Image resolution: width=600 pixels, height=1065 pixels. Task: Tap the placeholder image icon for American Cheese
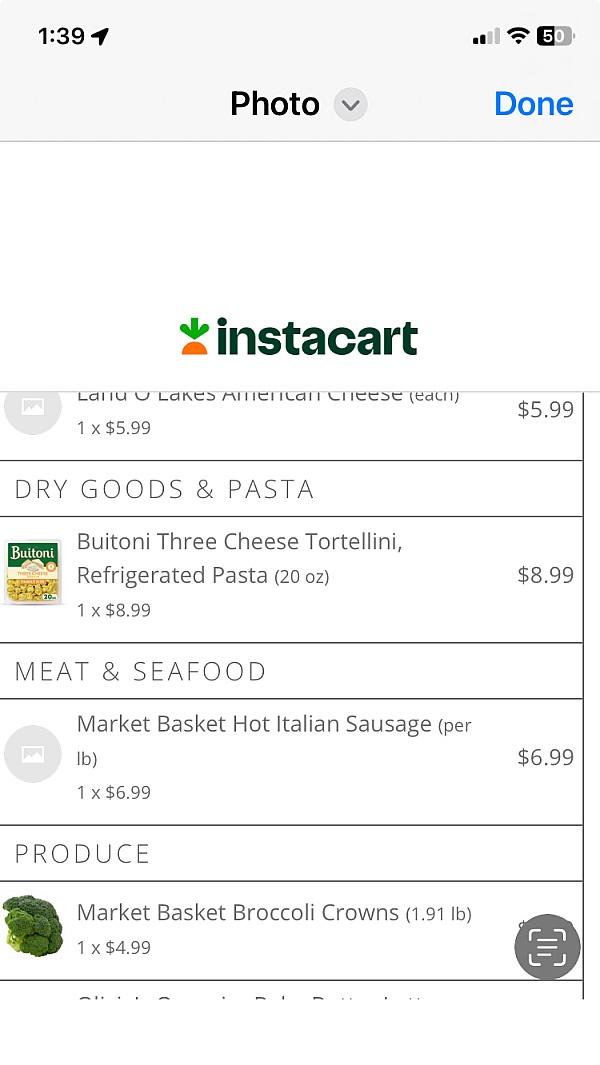(33, 407)
